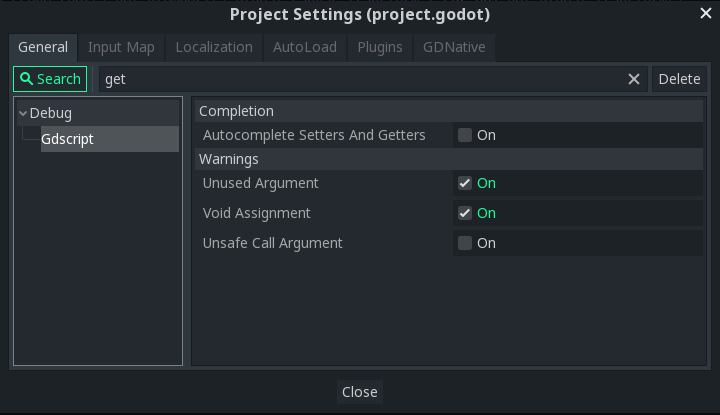Disable the Unused Argument warning checkbox
Viewport: 720px width, 415px height.
click(465, 183)
